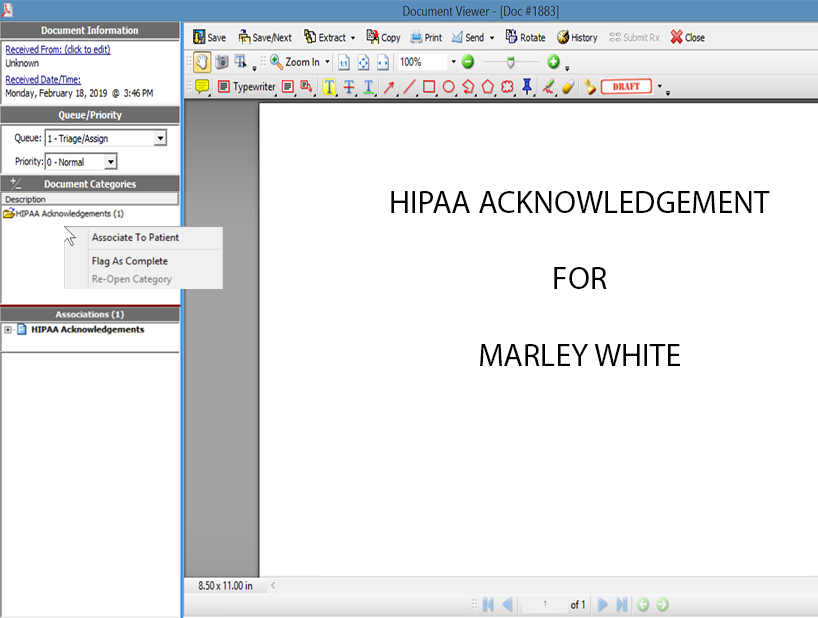818x618 pixels.
Task: Select the Hand pan tool
Action: point(201,62)
